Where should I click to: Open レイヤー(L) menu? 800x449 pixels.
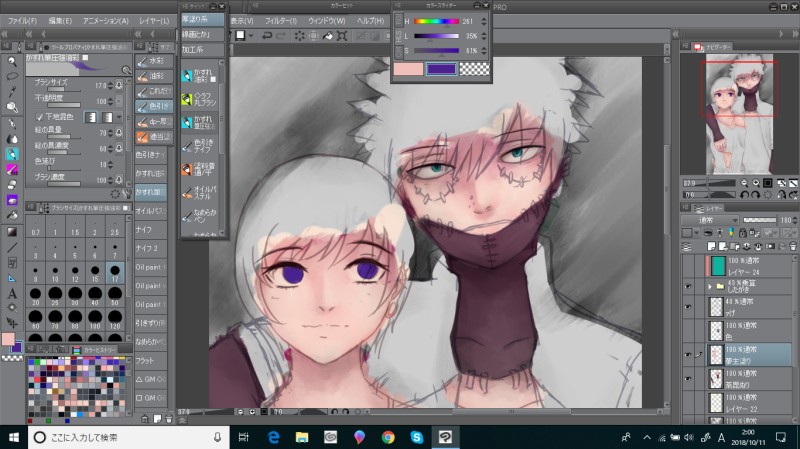pos(154,21)
